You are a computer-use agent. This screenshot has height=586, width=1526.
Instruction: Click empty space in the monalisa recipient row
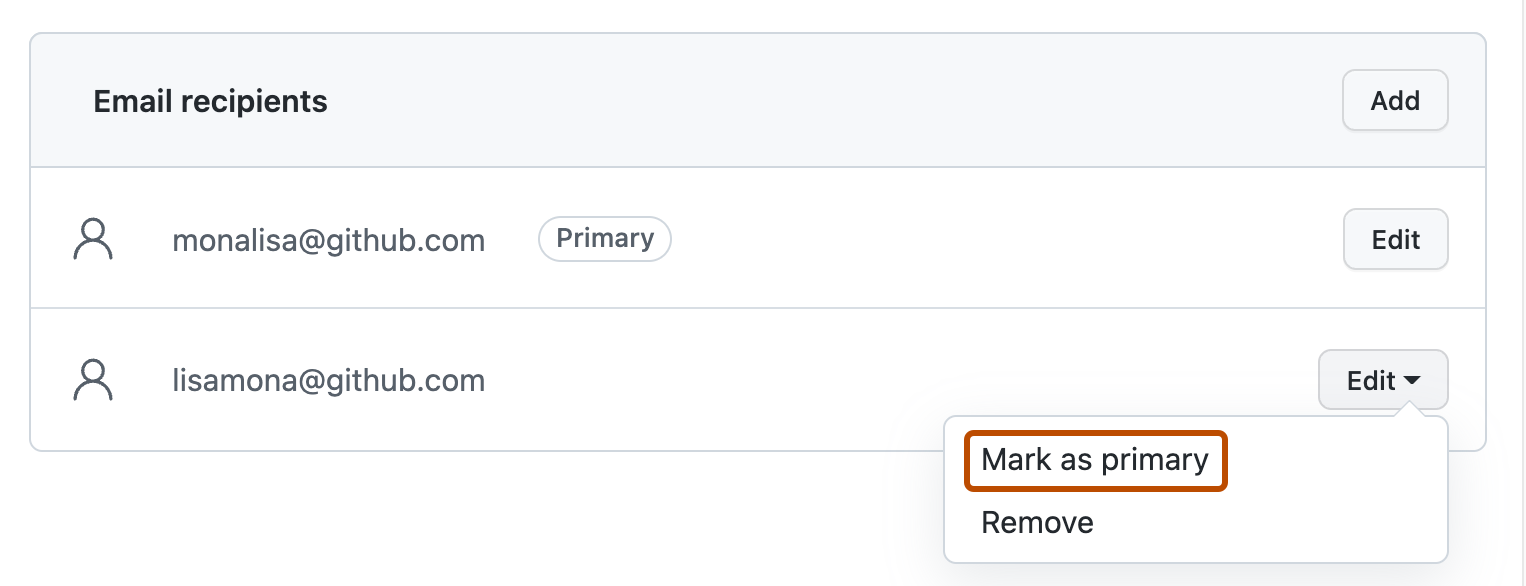pos(1000,240)
